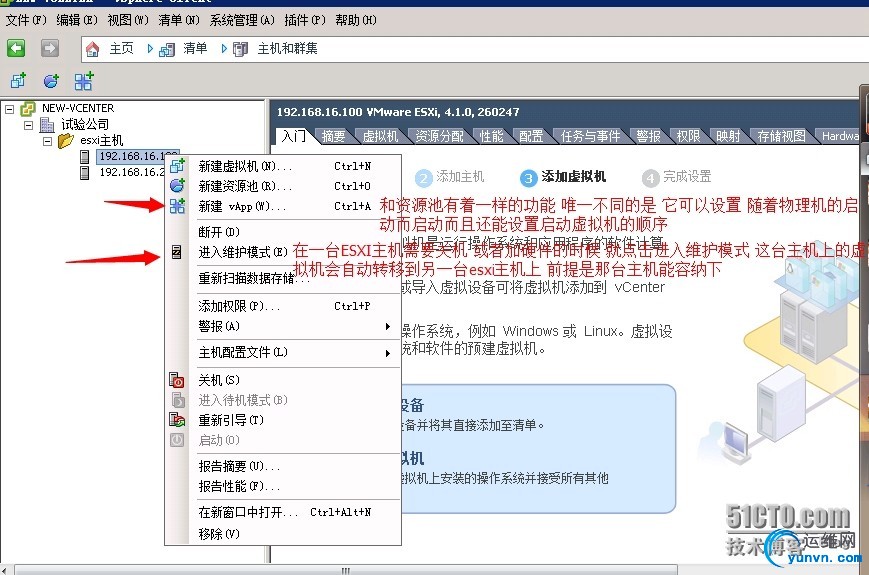The width and height of the screenshot is (869, 575).
Task: Open the 插件(P) menu
Action: point(305,20)
